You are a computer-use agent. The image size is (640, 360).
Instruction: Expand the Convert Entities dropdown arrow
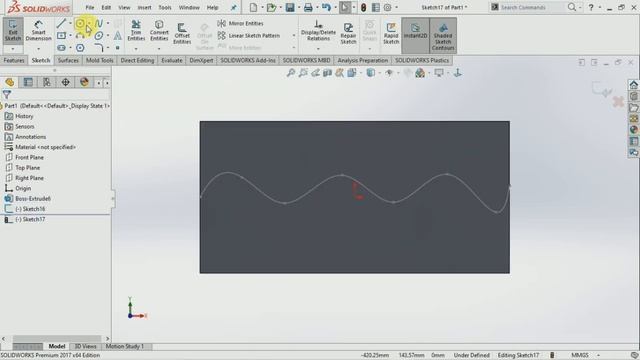159,49
